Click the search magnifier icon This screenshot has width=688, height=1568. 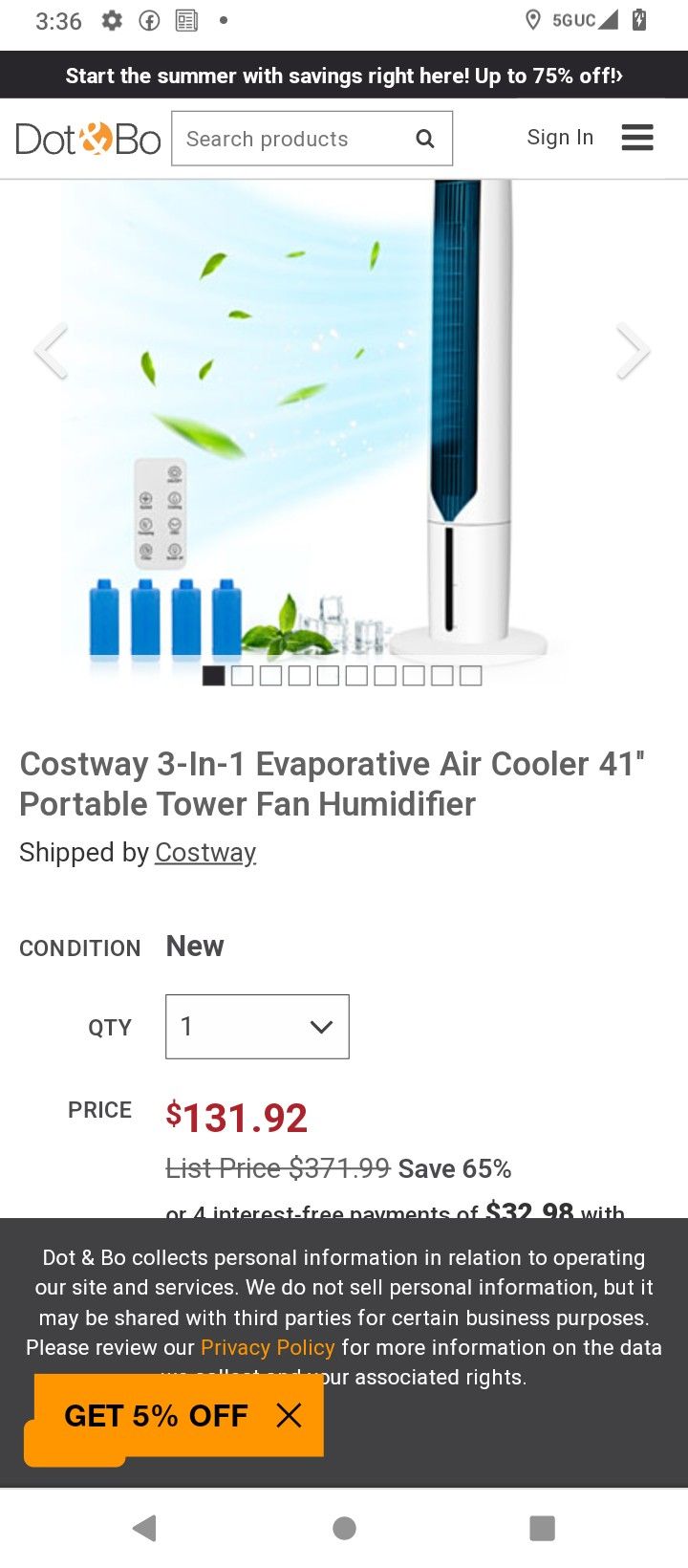click(425, 140)
